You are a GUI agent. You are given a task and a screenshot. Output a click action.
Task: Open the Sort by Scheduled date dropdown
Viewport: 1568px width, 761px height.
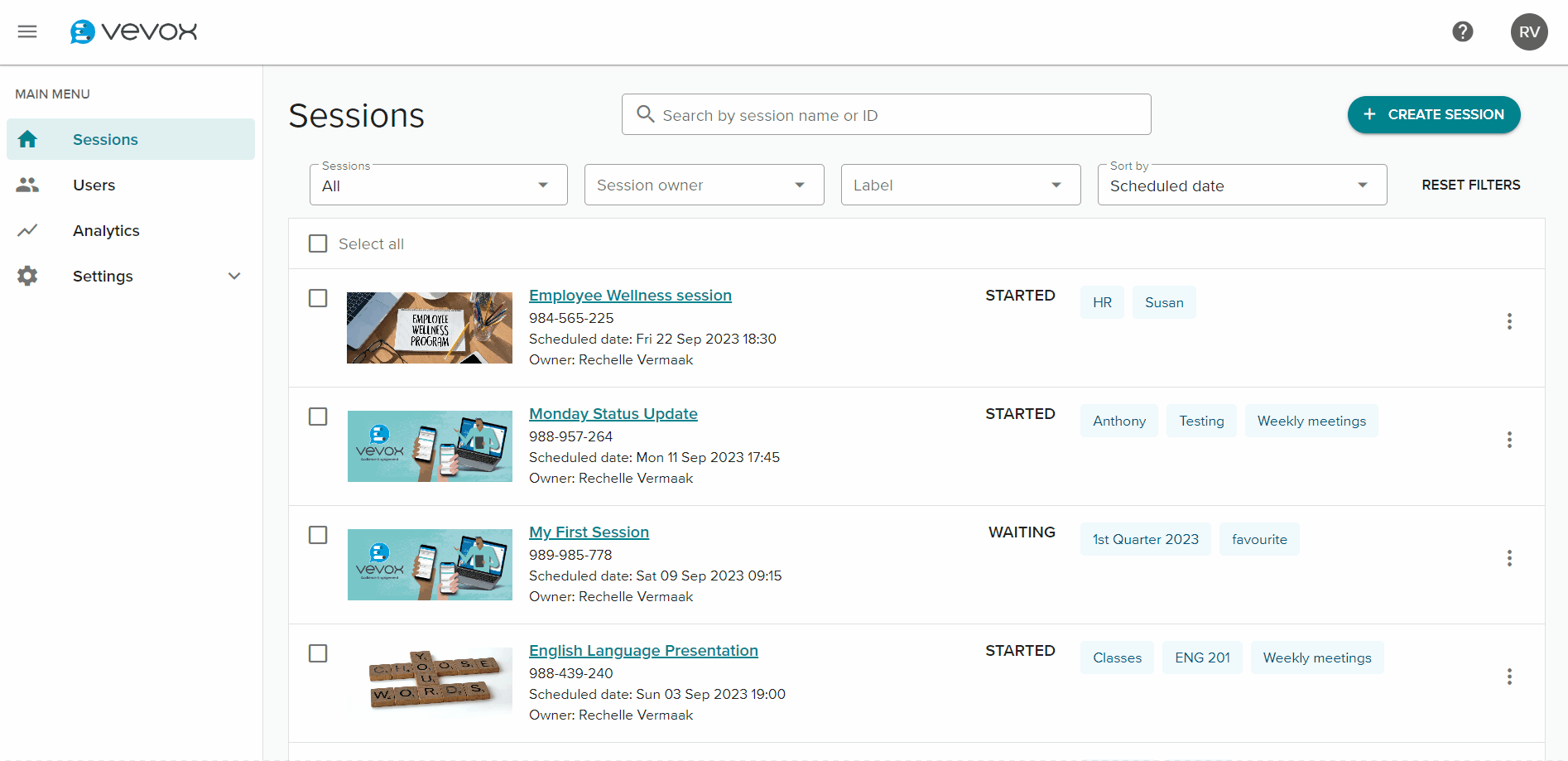(1243, 185)
